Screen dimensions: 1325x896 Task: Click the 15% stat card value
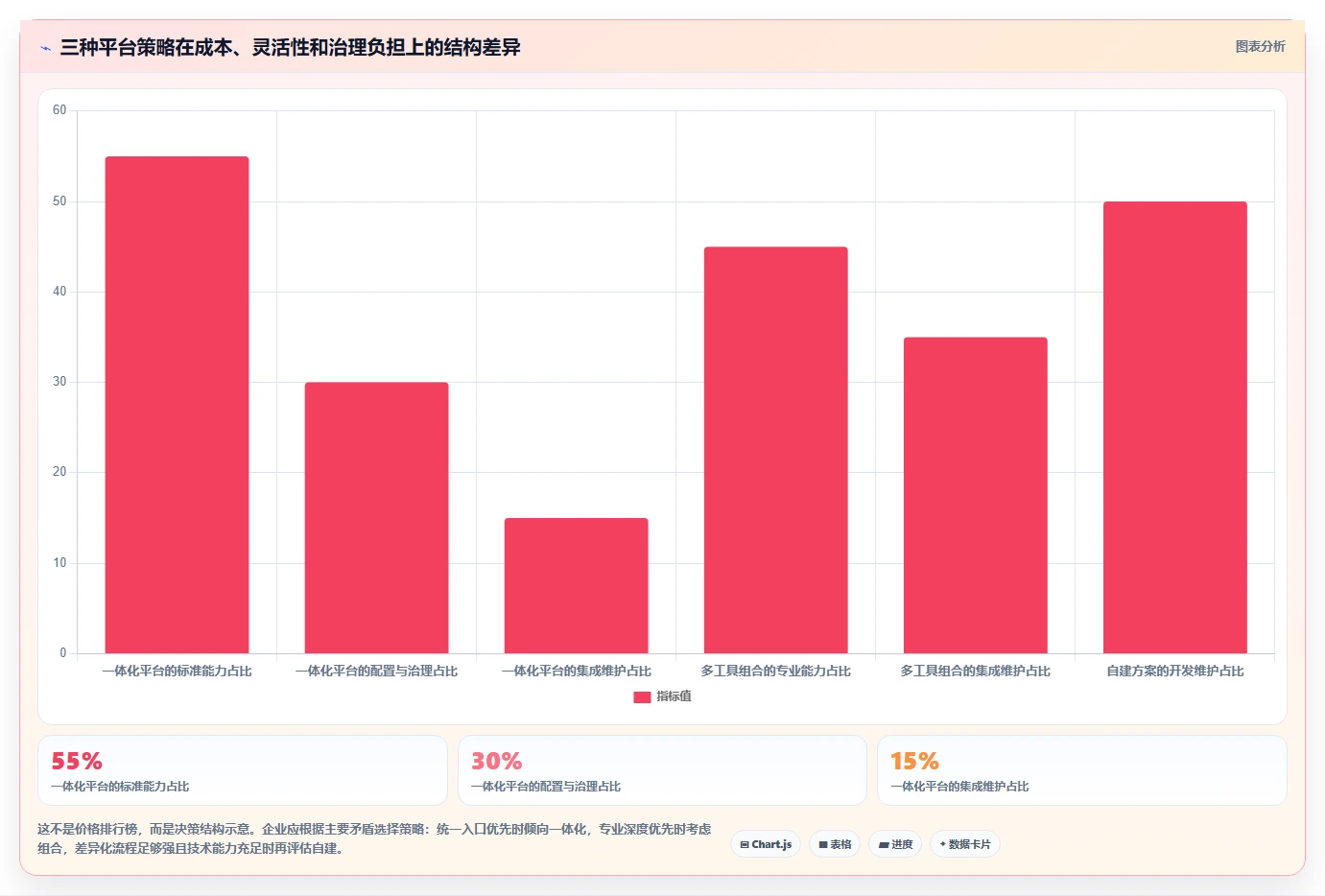click(914, 761)
